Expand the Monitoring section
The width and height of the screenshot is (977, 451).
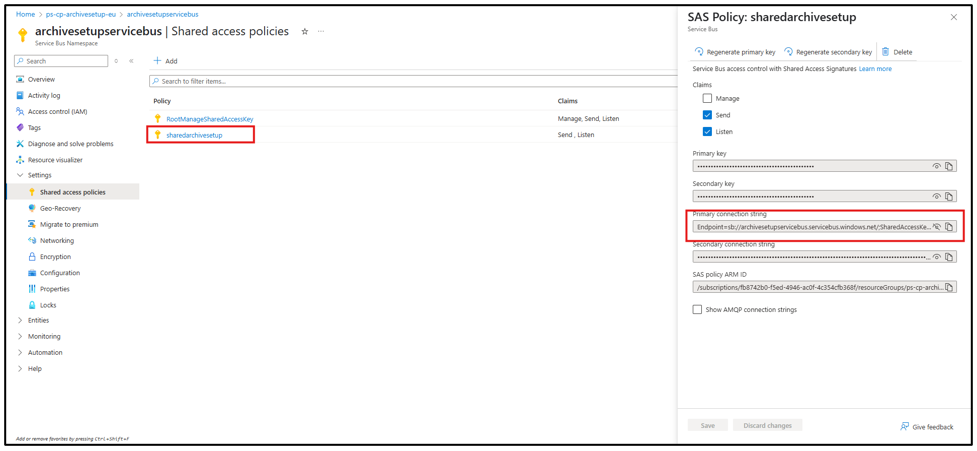(x=20, y=336)
